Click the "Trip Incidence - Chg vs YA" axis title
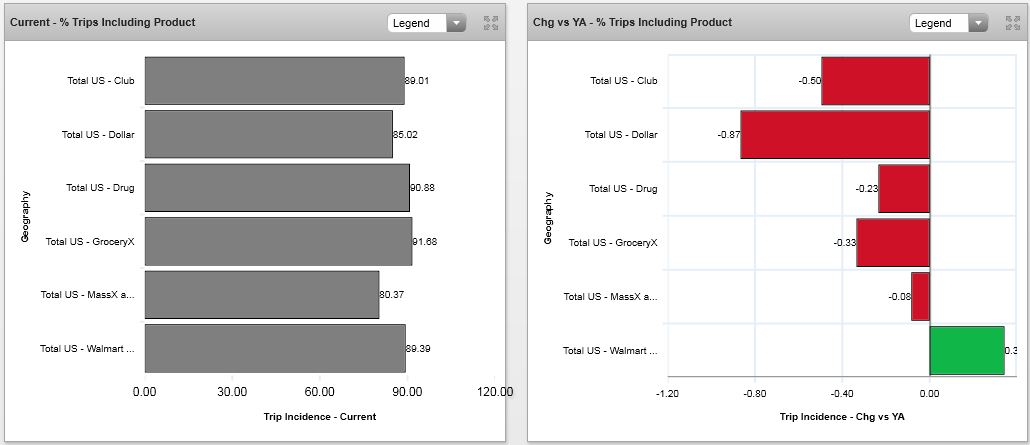 [842, 416]
